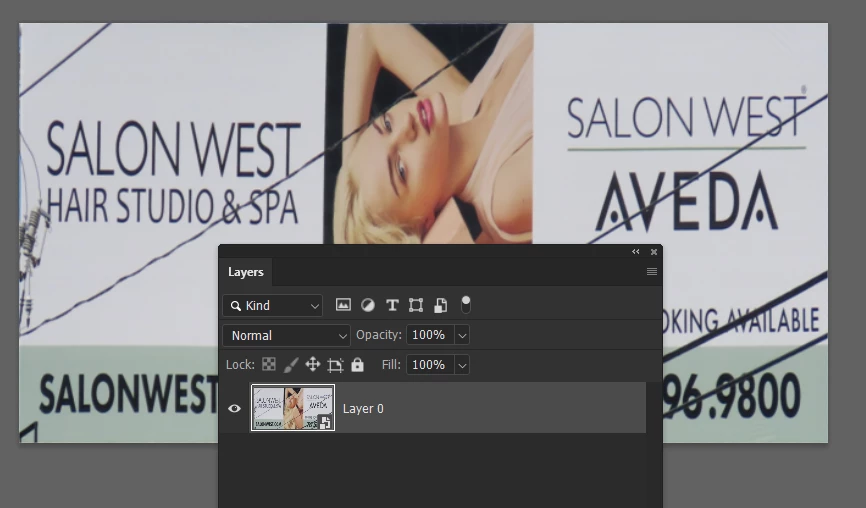This screenshot has width=866, height=508.
Task: Filter layers by pixel layer icon
Action: point(343,305)
